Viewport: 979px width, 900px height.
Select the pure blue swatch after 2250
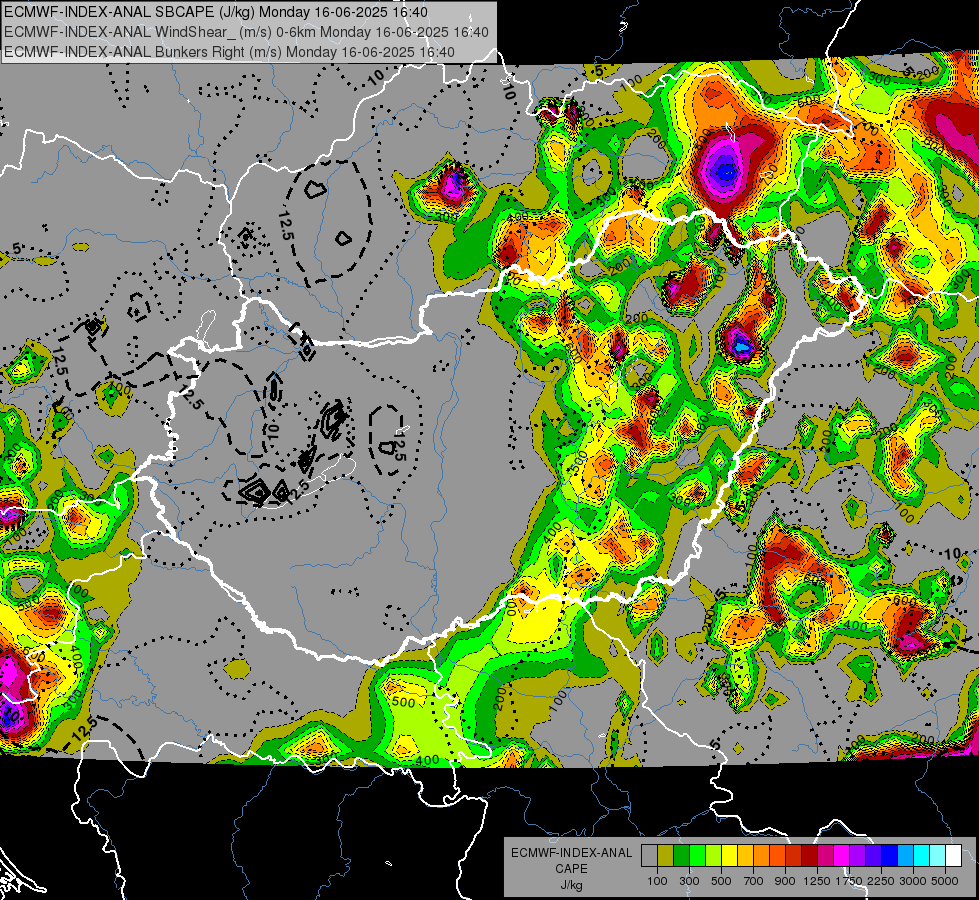tap(889, 856)
